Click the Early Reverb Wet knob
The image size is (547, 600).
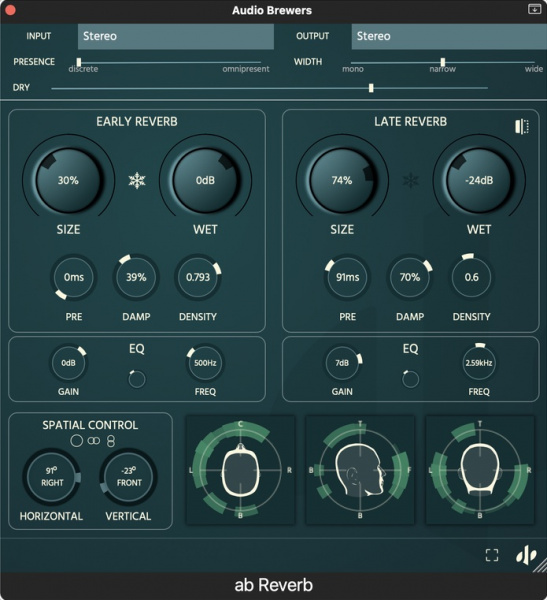coord(205,180)
